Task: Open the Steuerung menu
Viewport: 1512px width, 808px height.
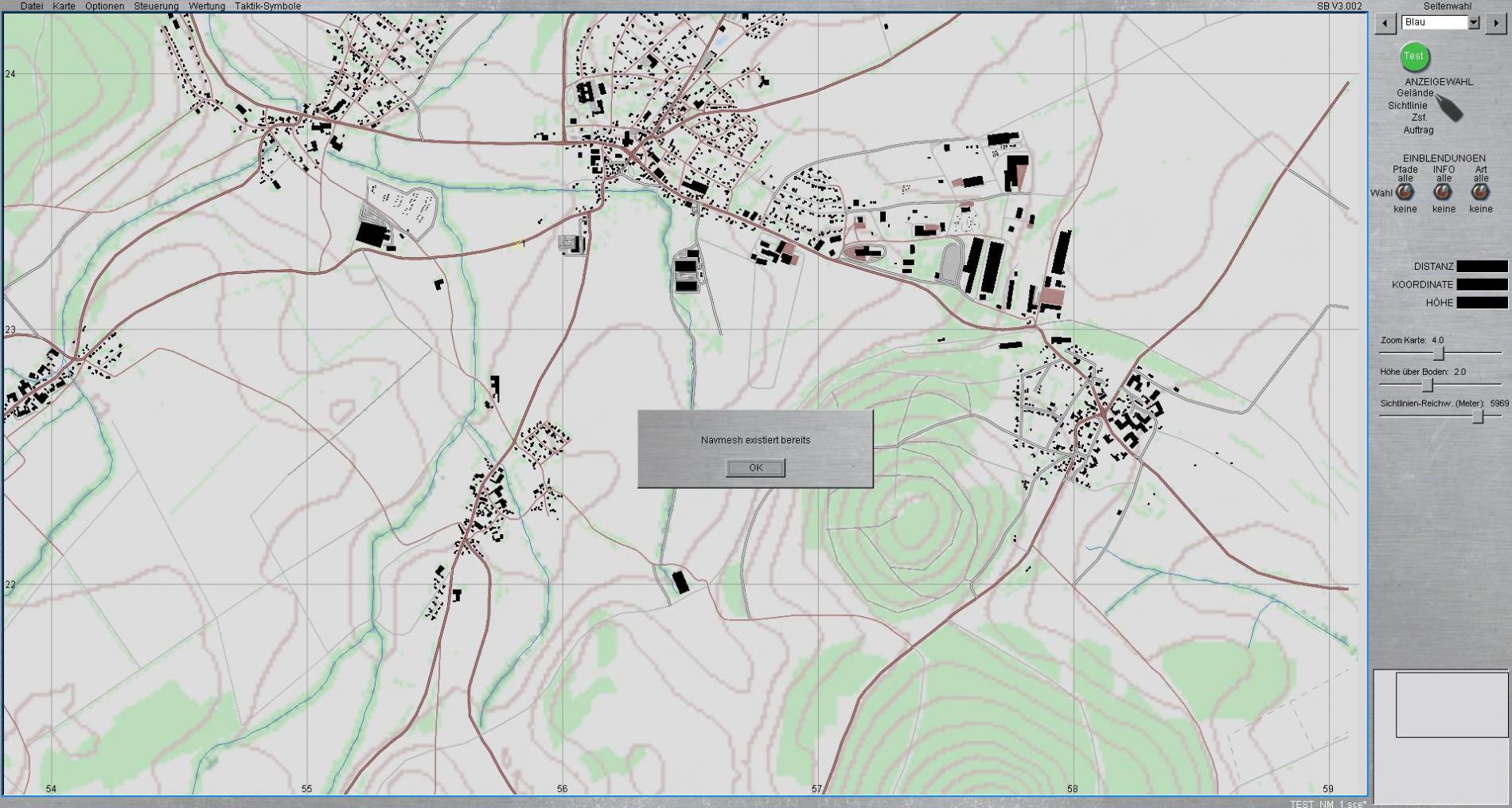Action: tap(156, 6)
